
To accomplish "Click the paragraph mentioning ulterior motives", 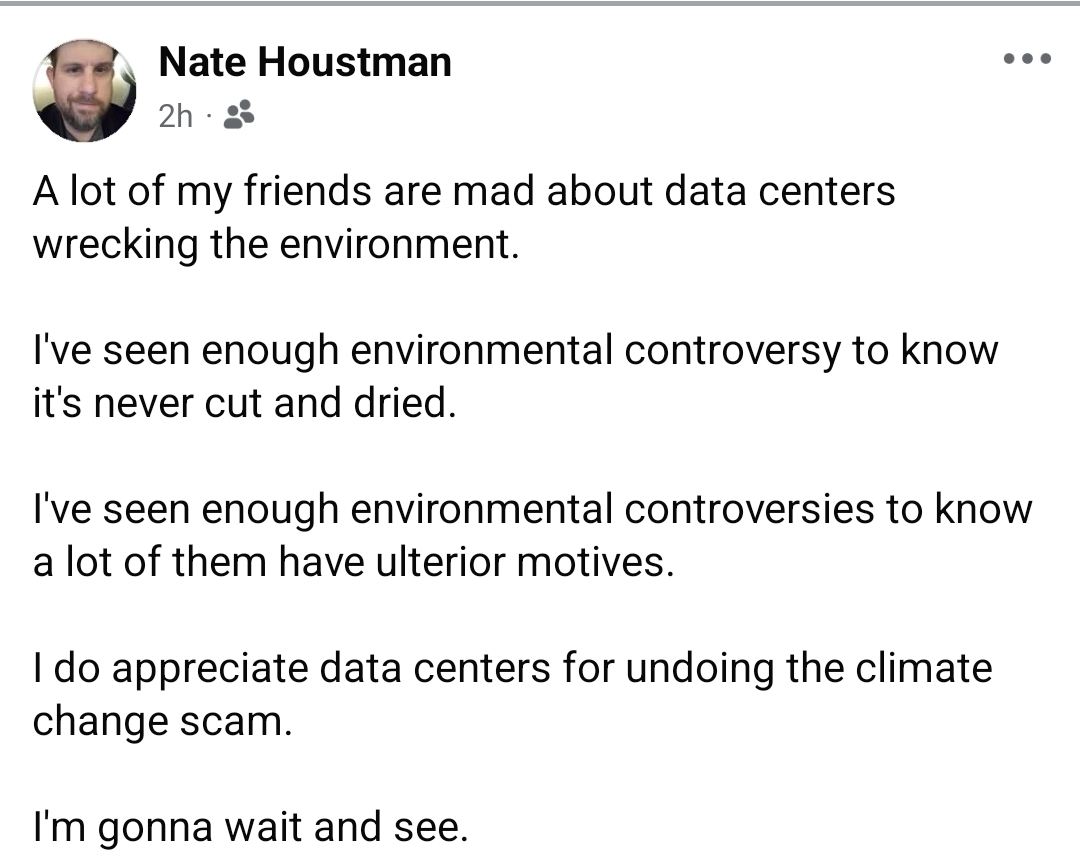I will (x=532, y=535).
